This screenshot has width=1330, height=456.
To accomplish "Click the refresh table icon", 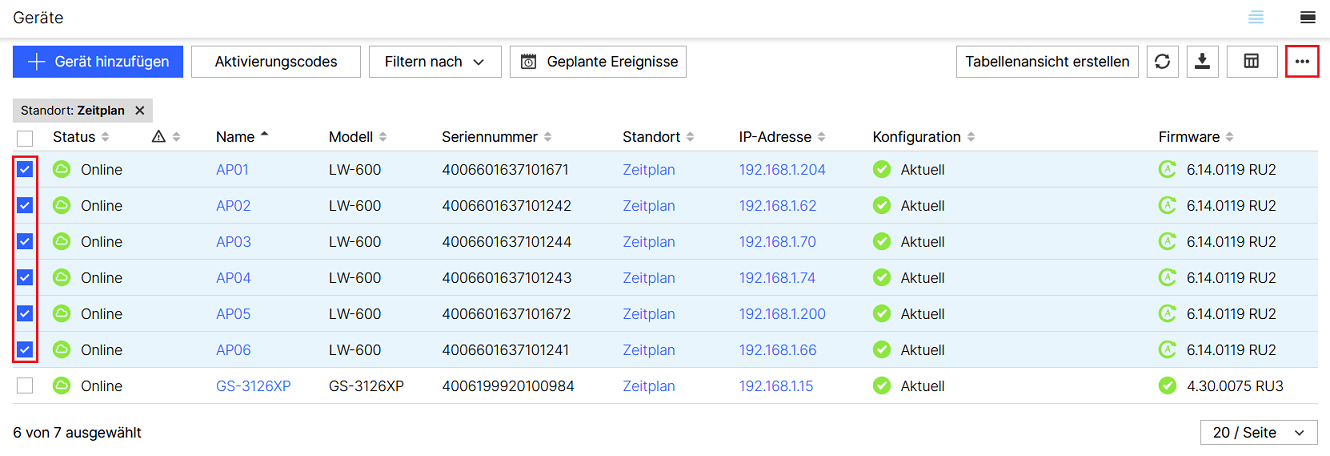I will 1162,62.
